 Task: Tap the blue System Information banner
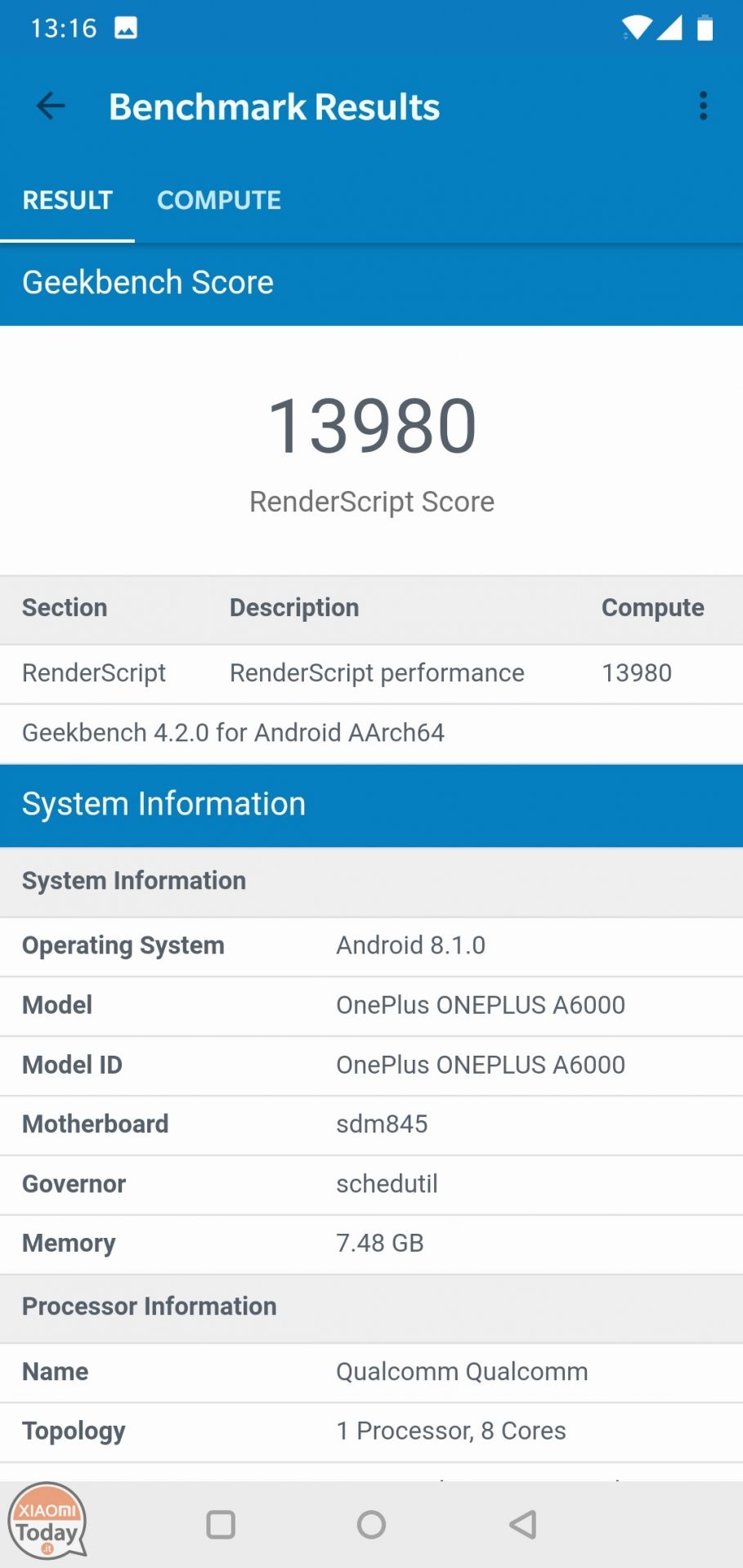[x=371, y=805]
